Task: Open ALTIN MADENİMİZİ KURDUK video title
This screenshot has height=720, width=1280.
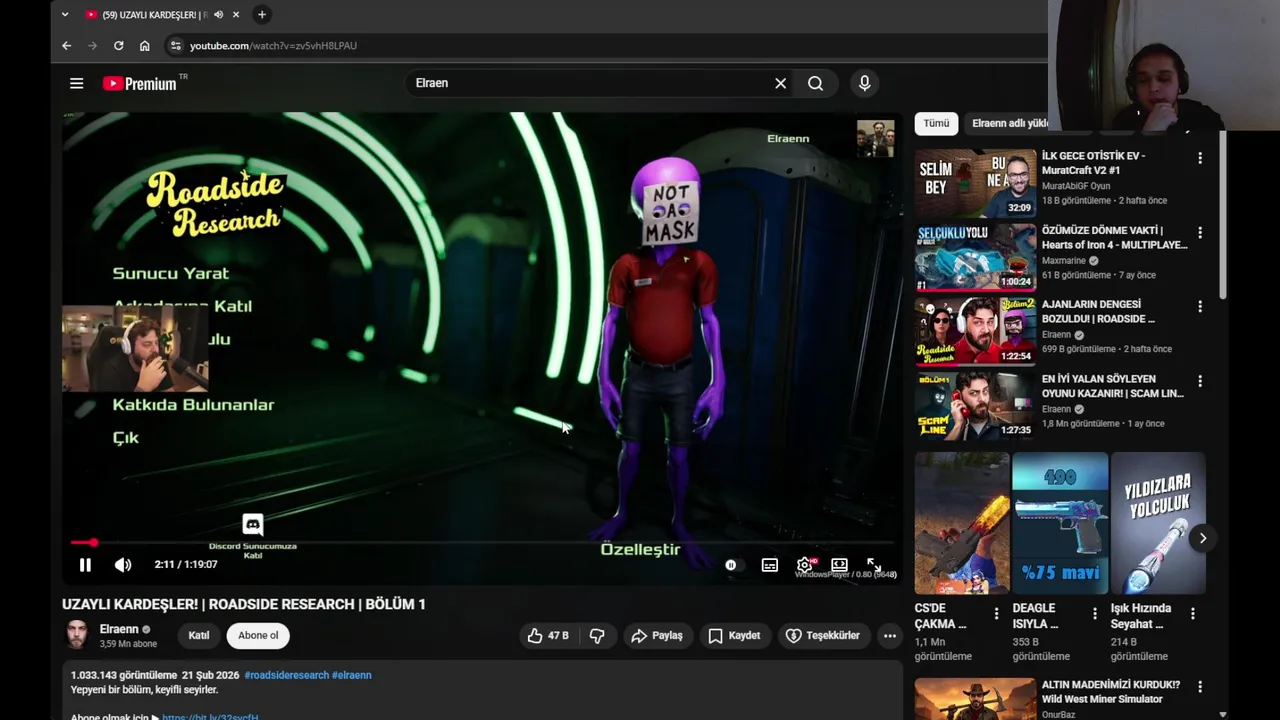Action: (1111, 692)
